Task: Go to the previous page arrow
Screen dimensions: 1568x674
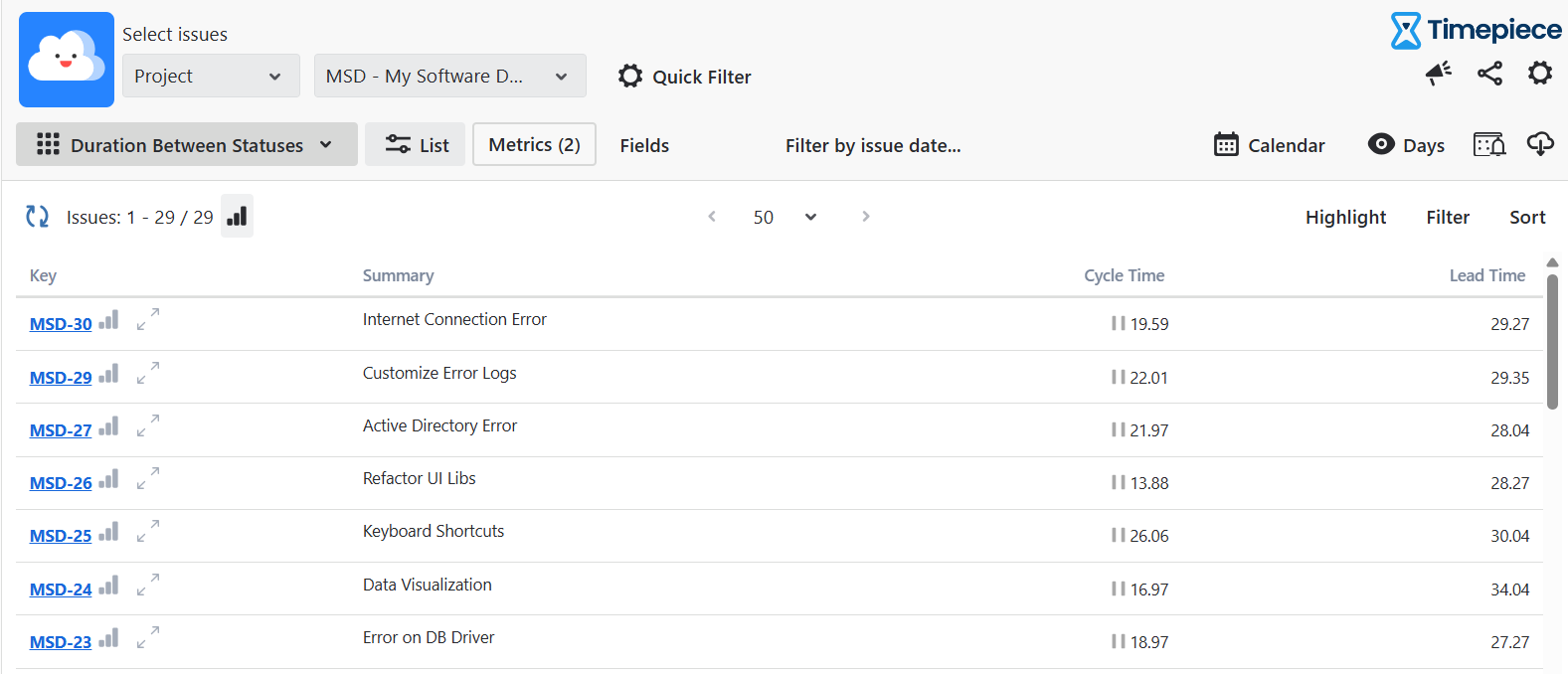Action: point(712,216)
